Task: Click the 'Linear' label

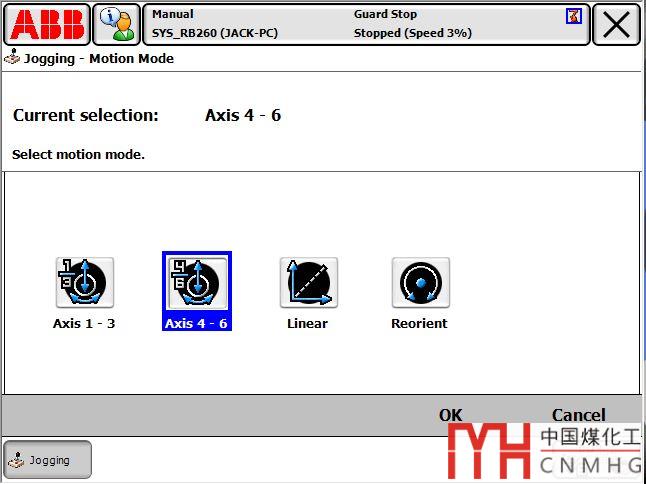Action: (307, 323)
